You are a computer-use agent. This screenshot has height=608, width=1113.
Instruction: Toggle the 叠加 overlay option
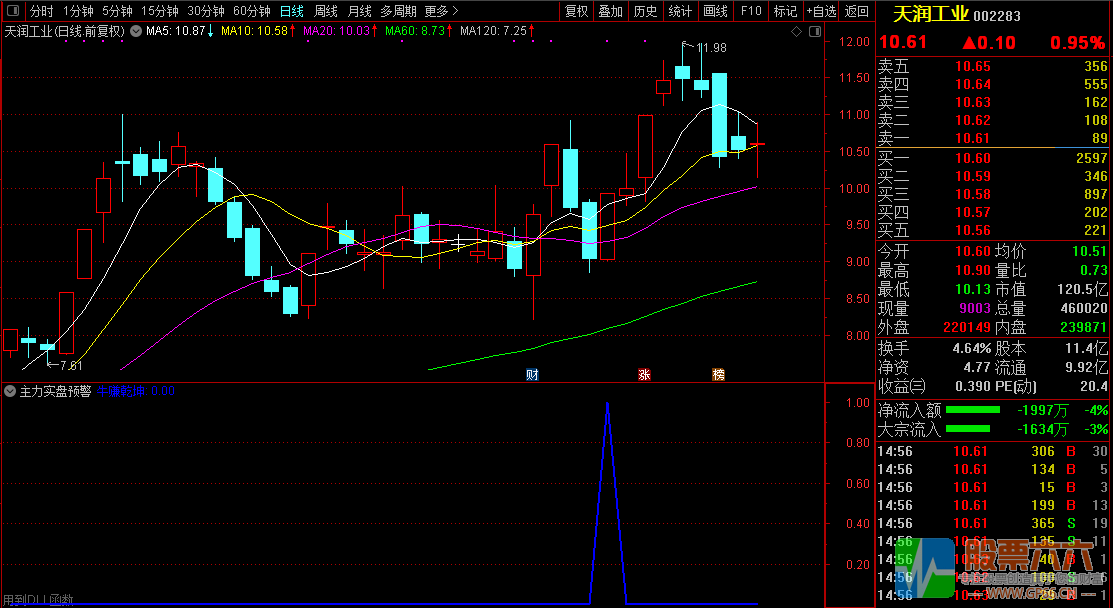(x=610, y=11)
